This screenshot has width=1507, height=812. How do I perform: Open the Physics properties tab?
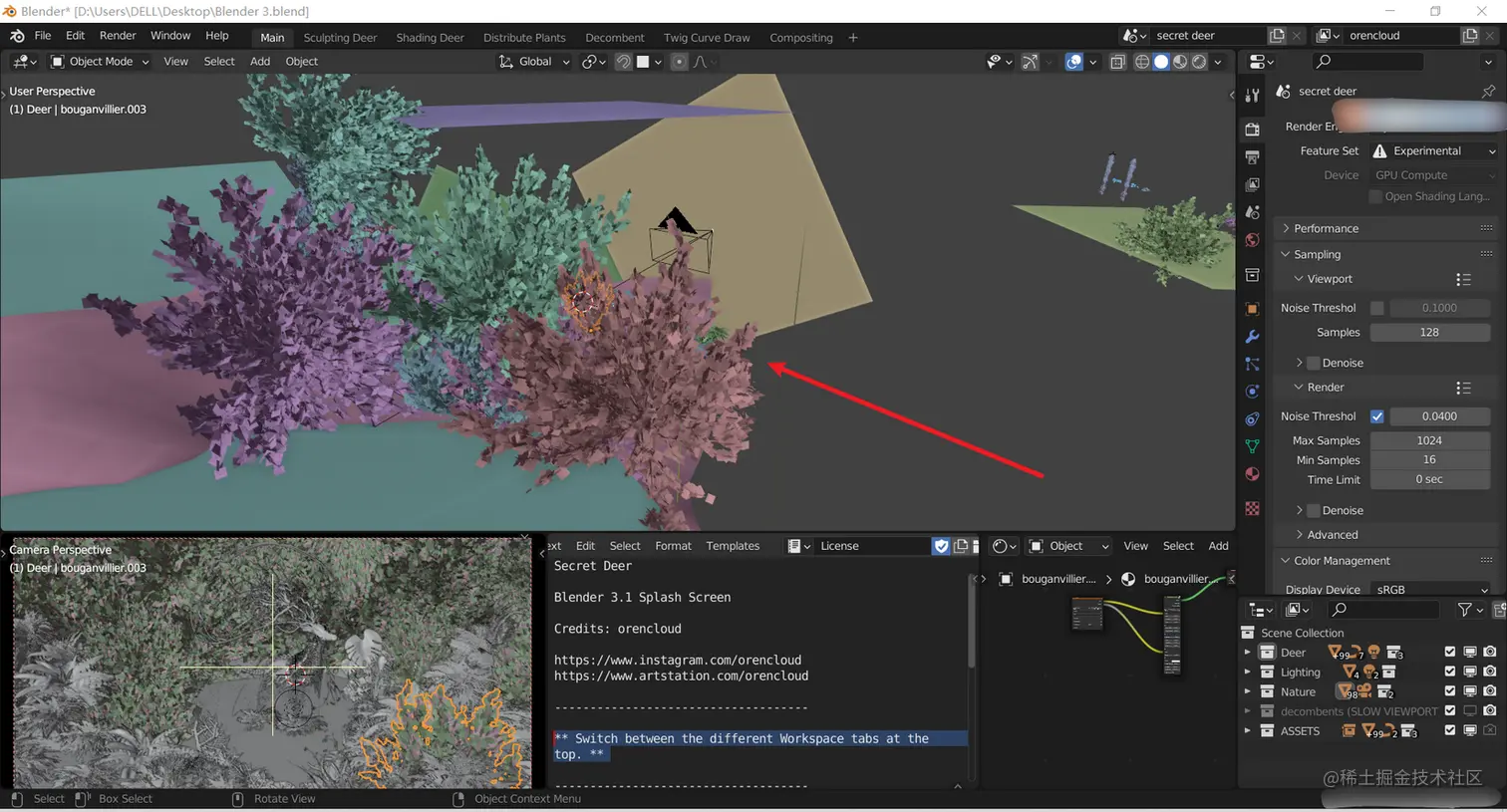(1252, 392)
